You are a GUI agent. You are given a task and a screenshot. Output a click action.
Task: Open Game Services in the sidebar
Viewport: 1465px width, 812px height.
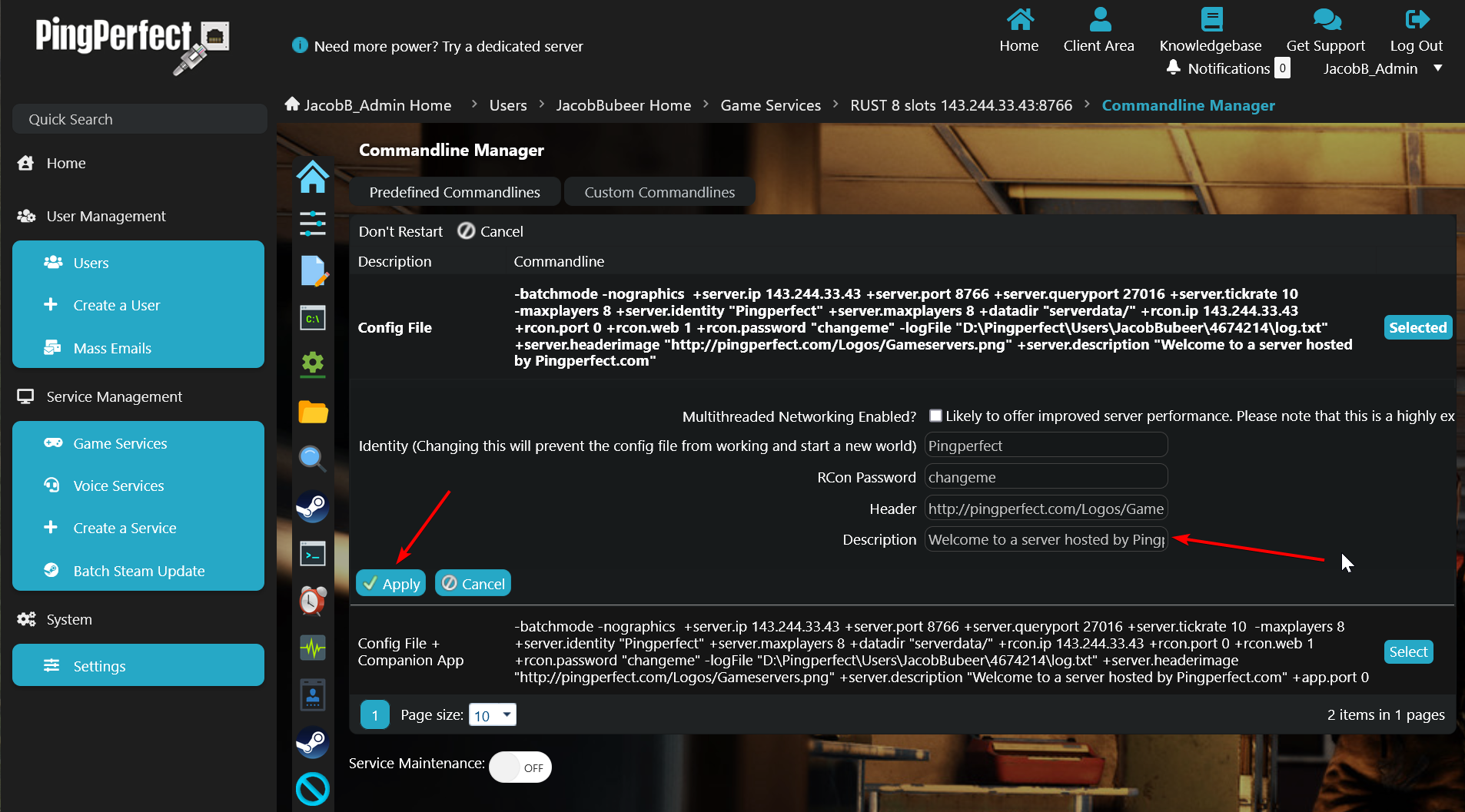tap(120, 443)
